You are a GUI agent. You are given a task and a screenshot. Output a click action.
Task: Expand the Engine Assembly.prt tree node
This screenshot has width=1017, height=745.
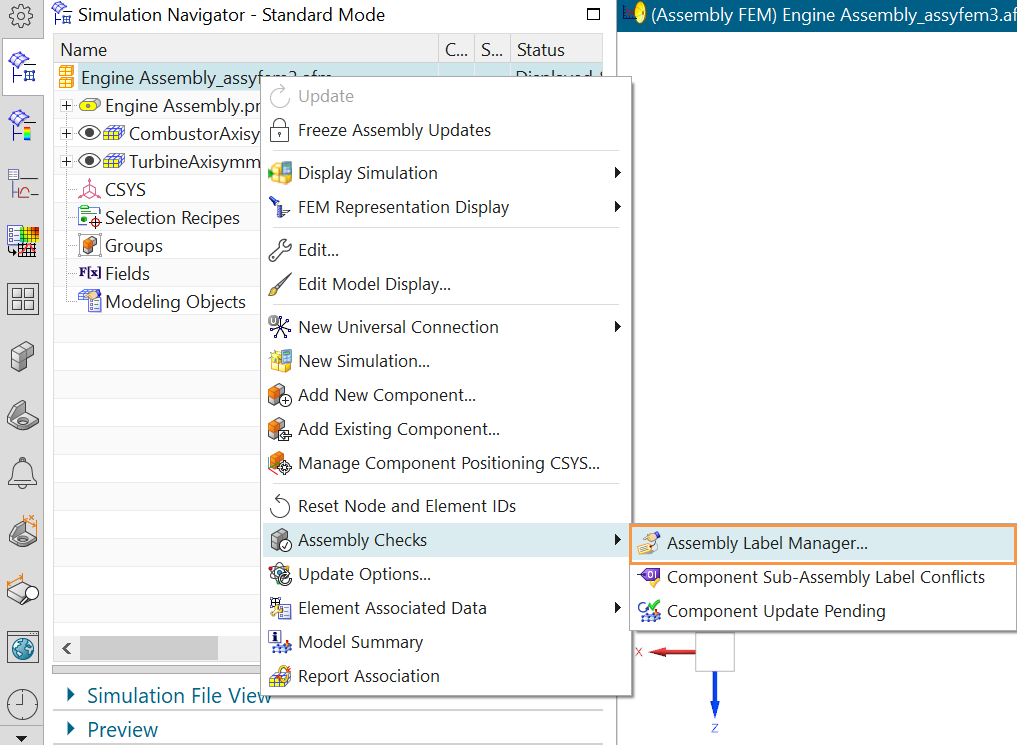(x=66, y=106)
